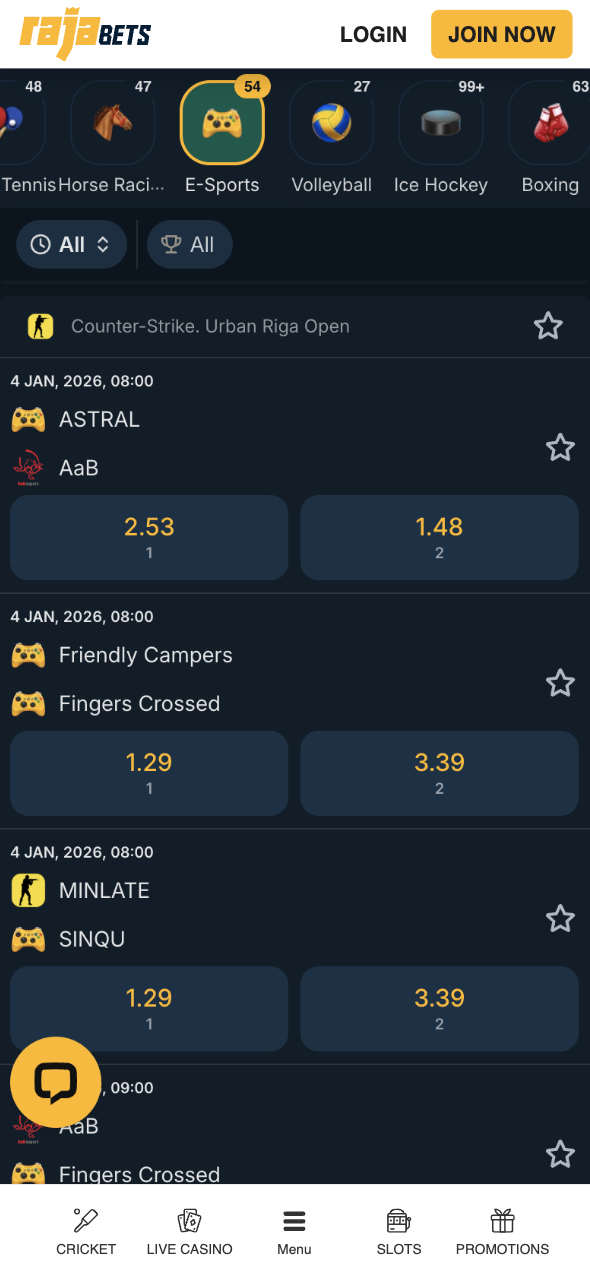Select odds 2.53 for ASTRAL
The image size is (590, 1282).
[148, 537]
